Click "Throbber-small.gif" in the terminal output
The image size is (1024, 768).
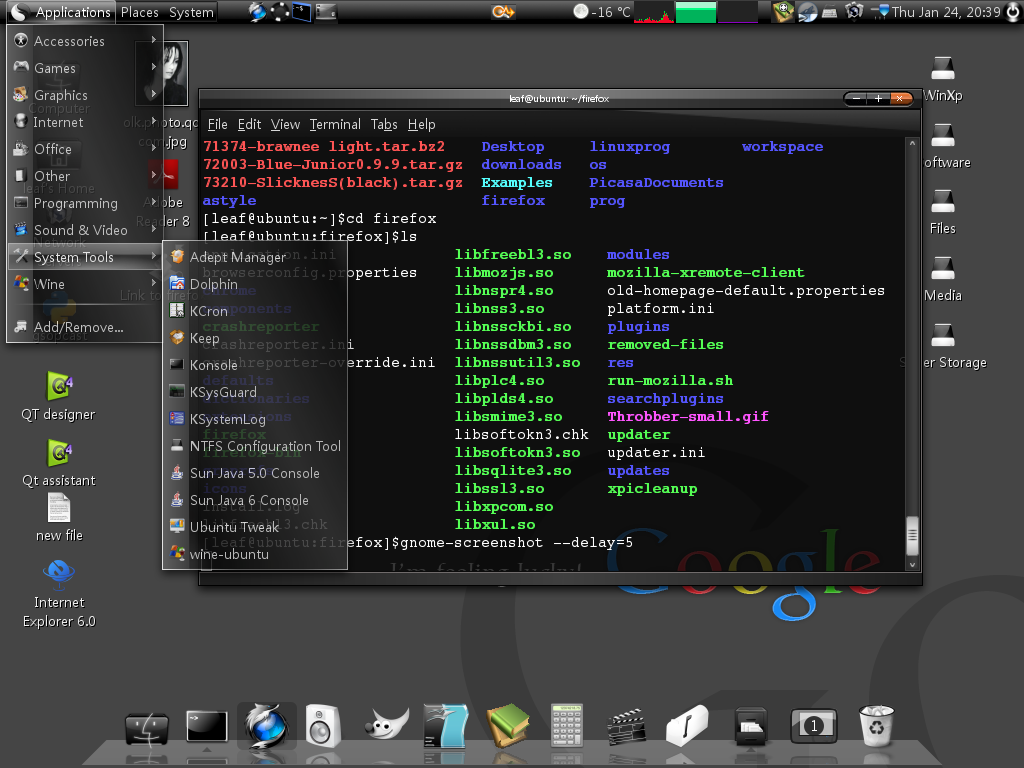click(x=688, y=417)
